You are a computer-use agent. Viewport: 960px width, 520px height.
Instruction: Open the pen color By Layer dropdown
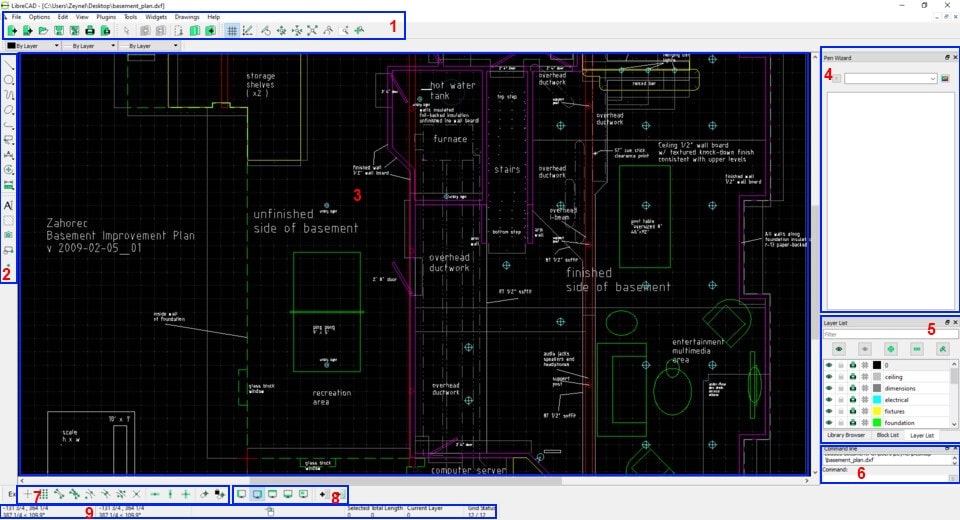(x=33, y=46)
